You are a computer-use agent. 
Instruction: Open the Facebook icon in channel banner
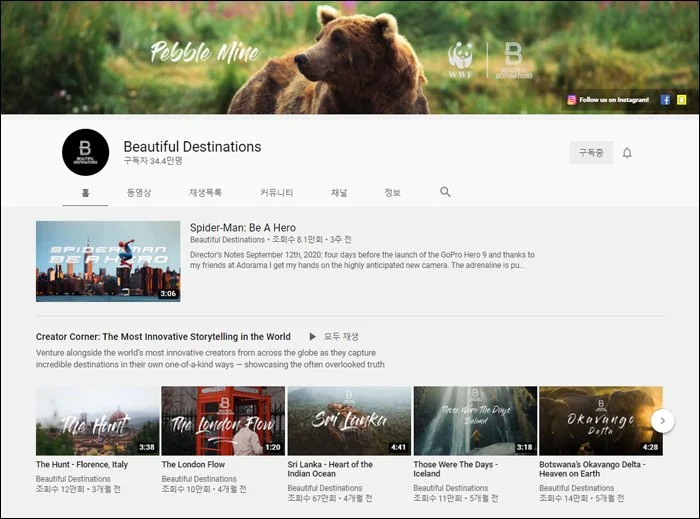[x=665, y=100]
